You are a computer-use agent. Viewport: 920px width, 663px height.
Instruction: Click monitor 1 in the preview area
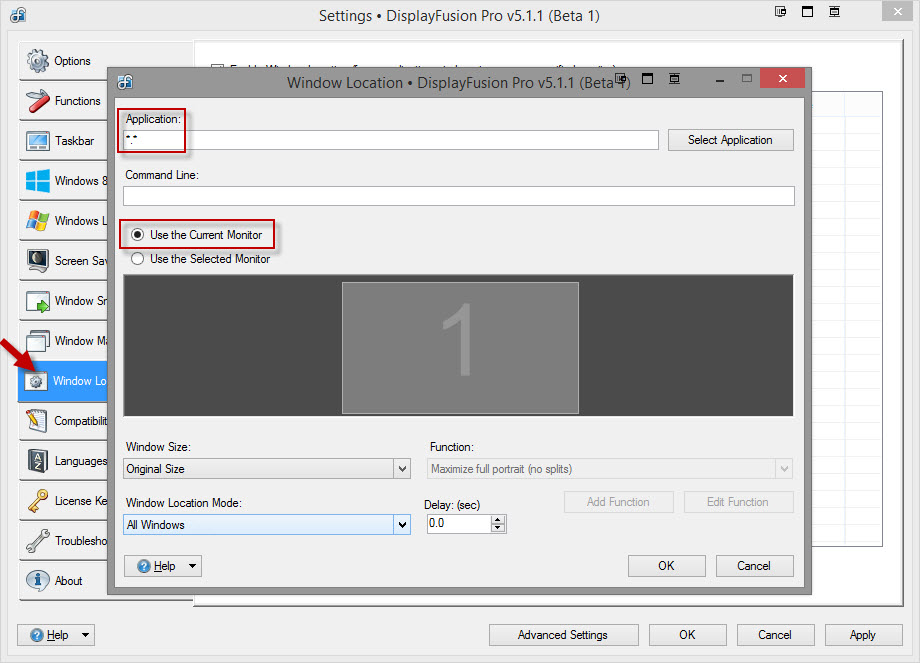[460, 347]
